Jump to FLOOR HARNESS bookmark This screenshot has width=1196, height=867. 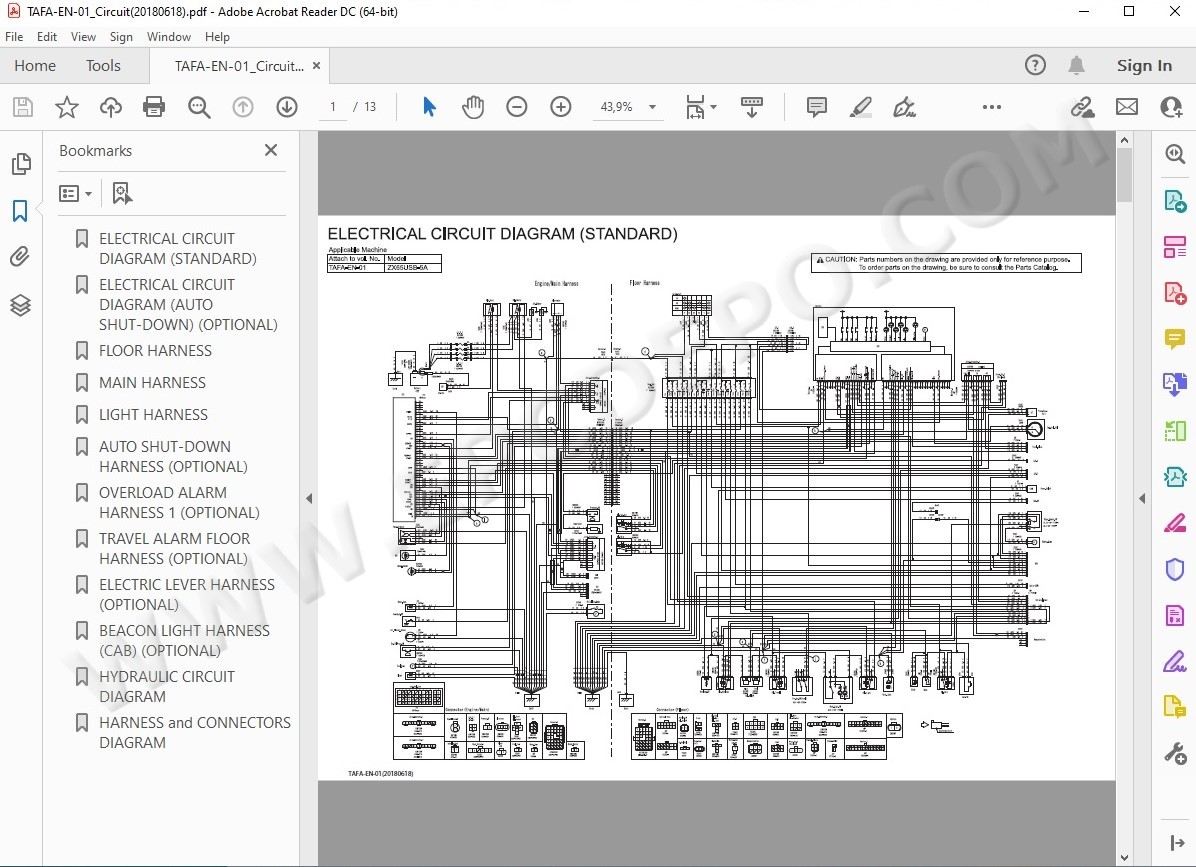coord(156,351)
